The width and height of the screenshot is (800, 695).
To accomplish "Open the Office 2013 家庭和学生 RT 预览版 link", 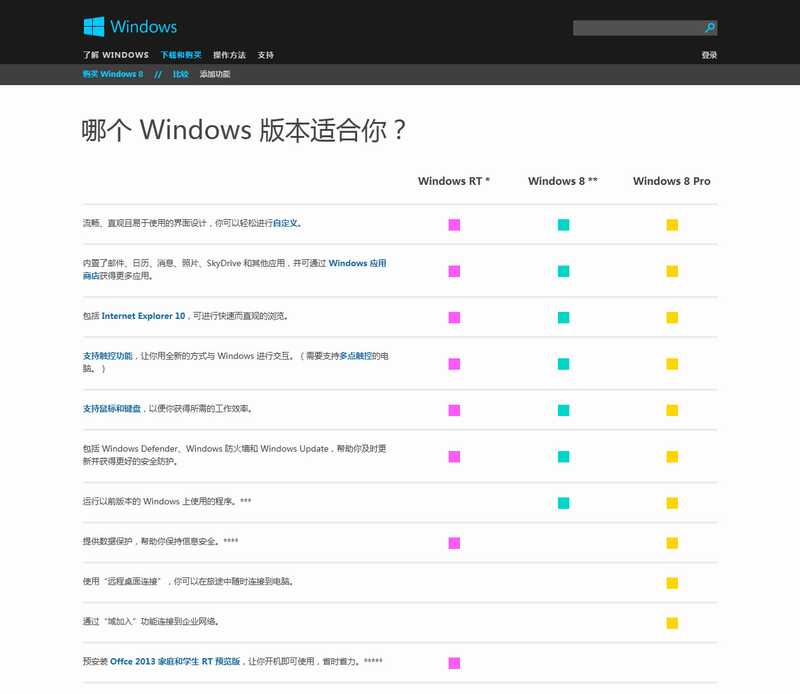I will coord(175,661).
